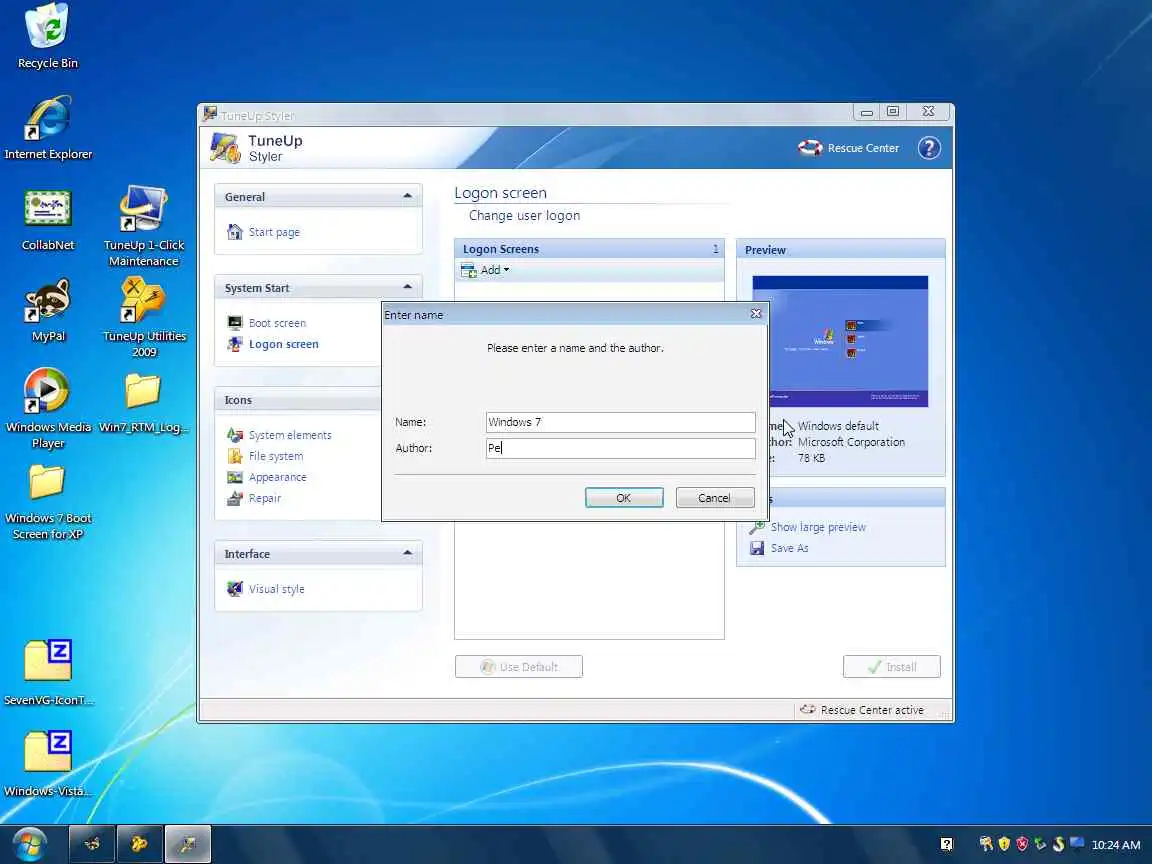
Task: Click the Preview panel header
Action: click(x=840, y=250)
